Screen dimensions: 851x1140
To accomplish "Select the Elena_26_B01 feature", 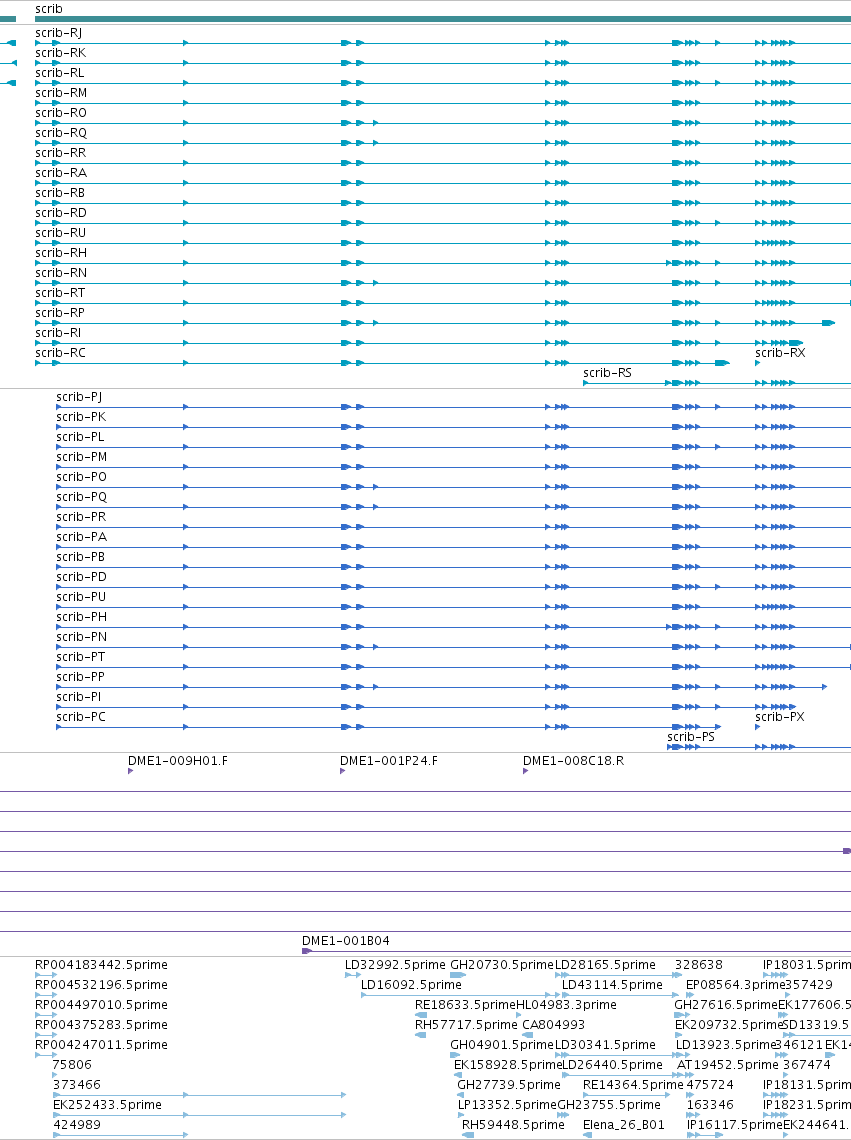I will point(623,1124).
